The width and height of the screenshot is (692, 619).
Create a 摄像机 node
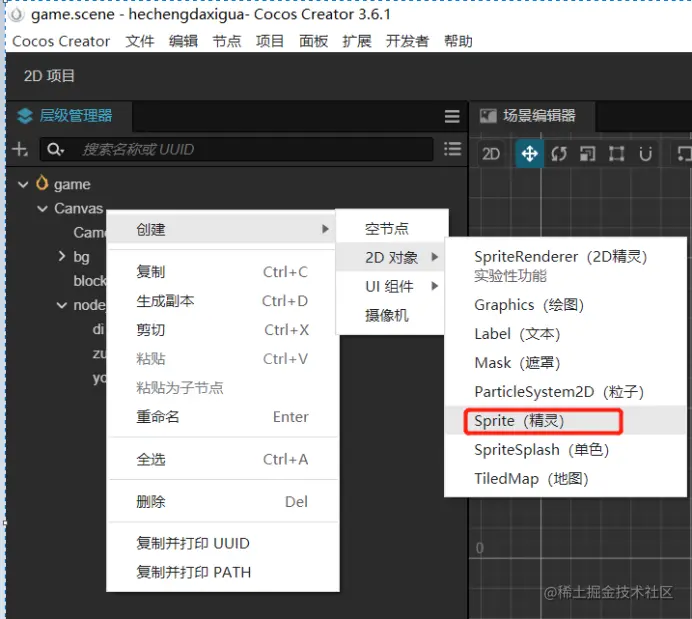pos(392,315)
